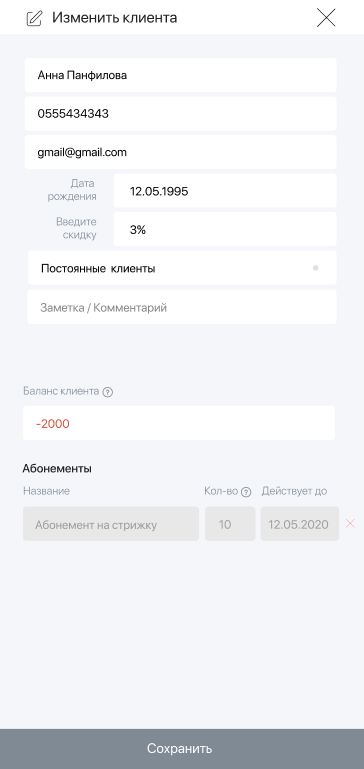Viewport: 364px width, 769px height.
Task: Click the client balance field -2000
Action: [x=179, y=423]
